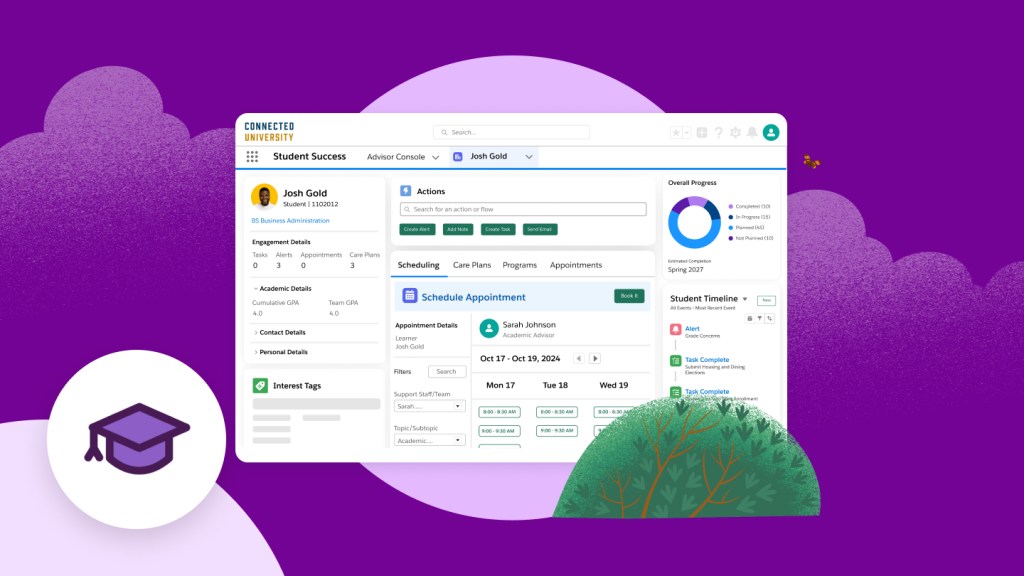Click the Connected University logo
Screen dimensions: 1024x576
269,132
